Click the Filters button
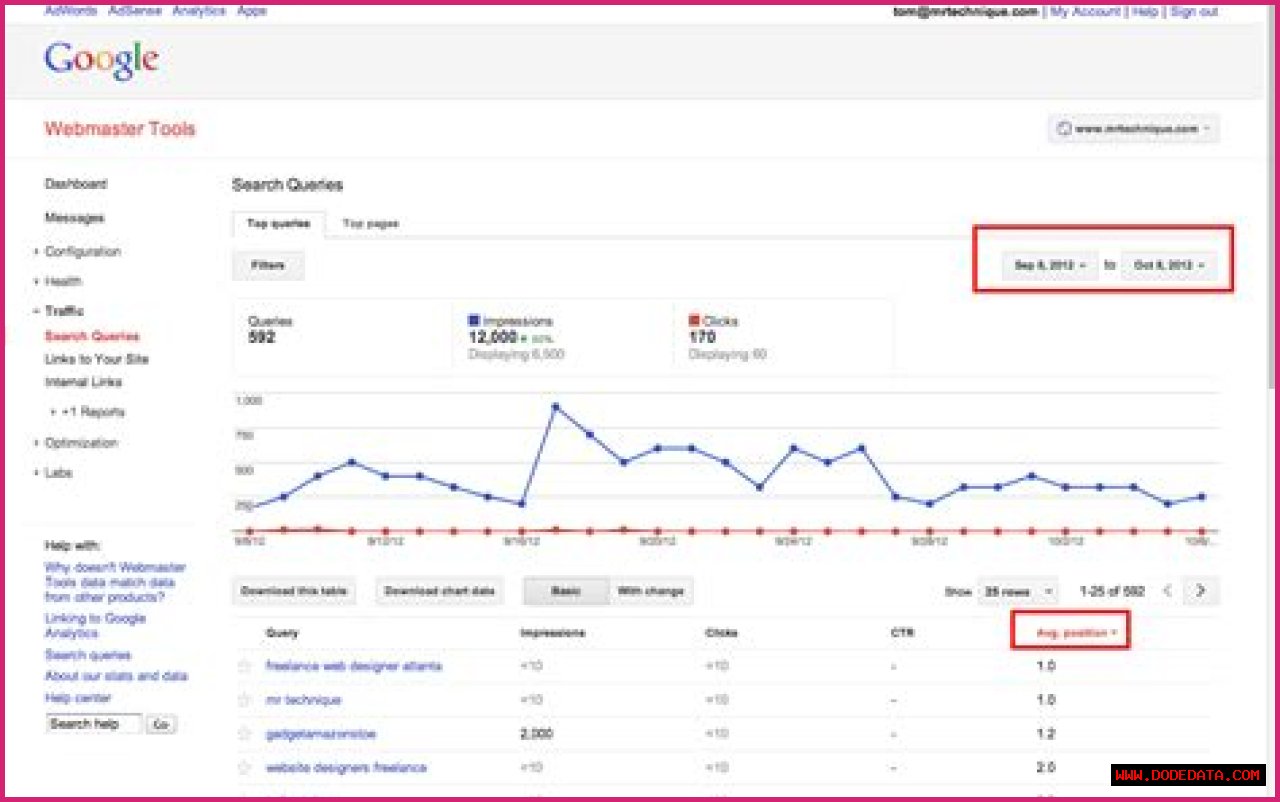 pyautogui.click(x=268, y=266)
